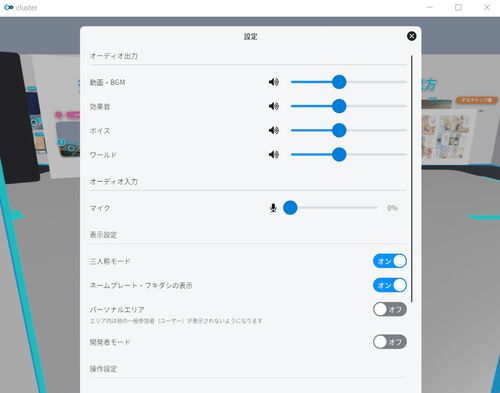This screenshot has height=393, width=500.
Task: Close the 設定 dialog with X icon
Action: tap(412, 36)
